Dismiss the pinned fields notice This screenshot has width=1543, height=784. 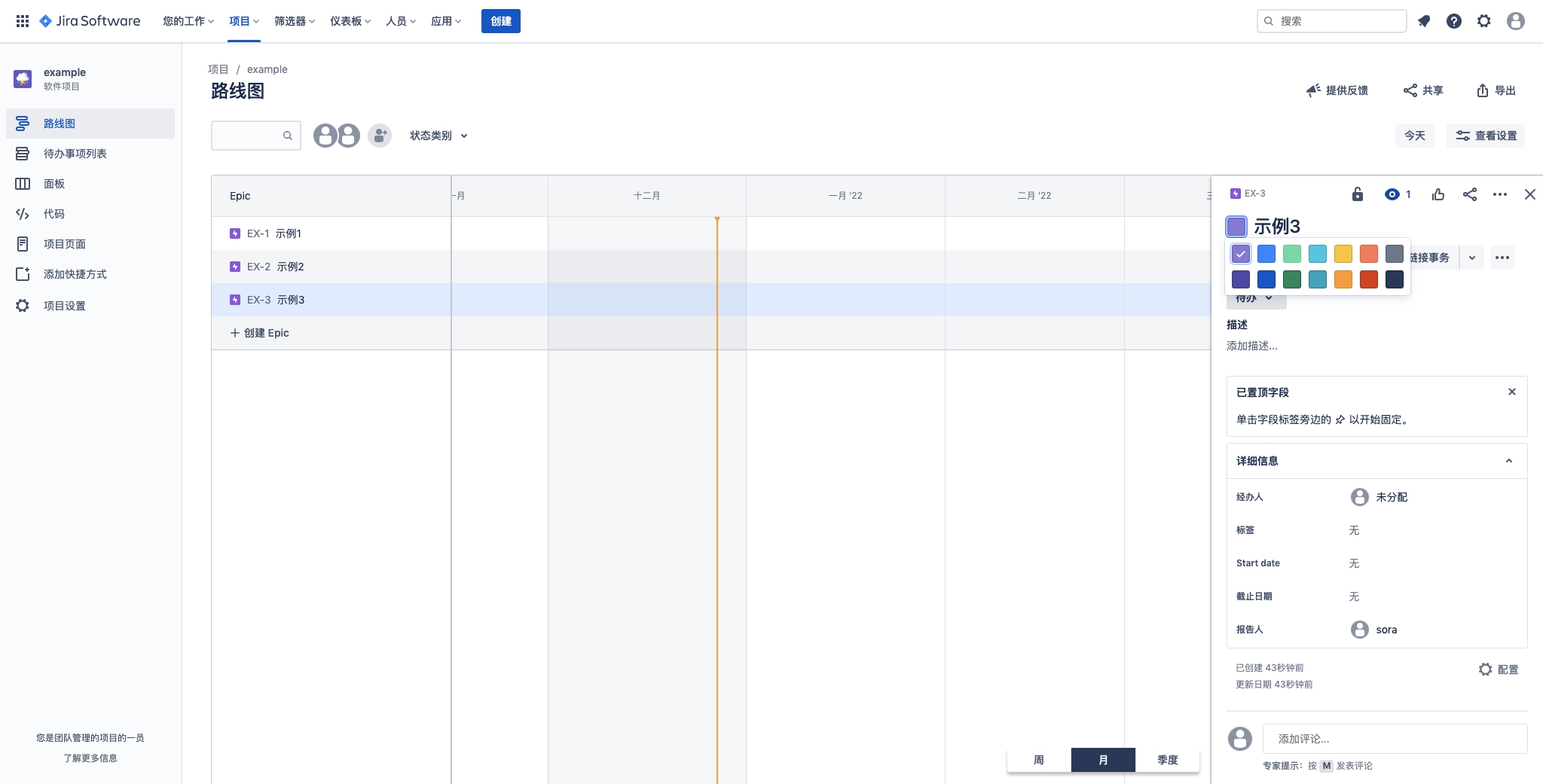click(1511, 392)
